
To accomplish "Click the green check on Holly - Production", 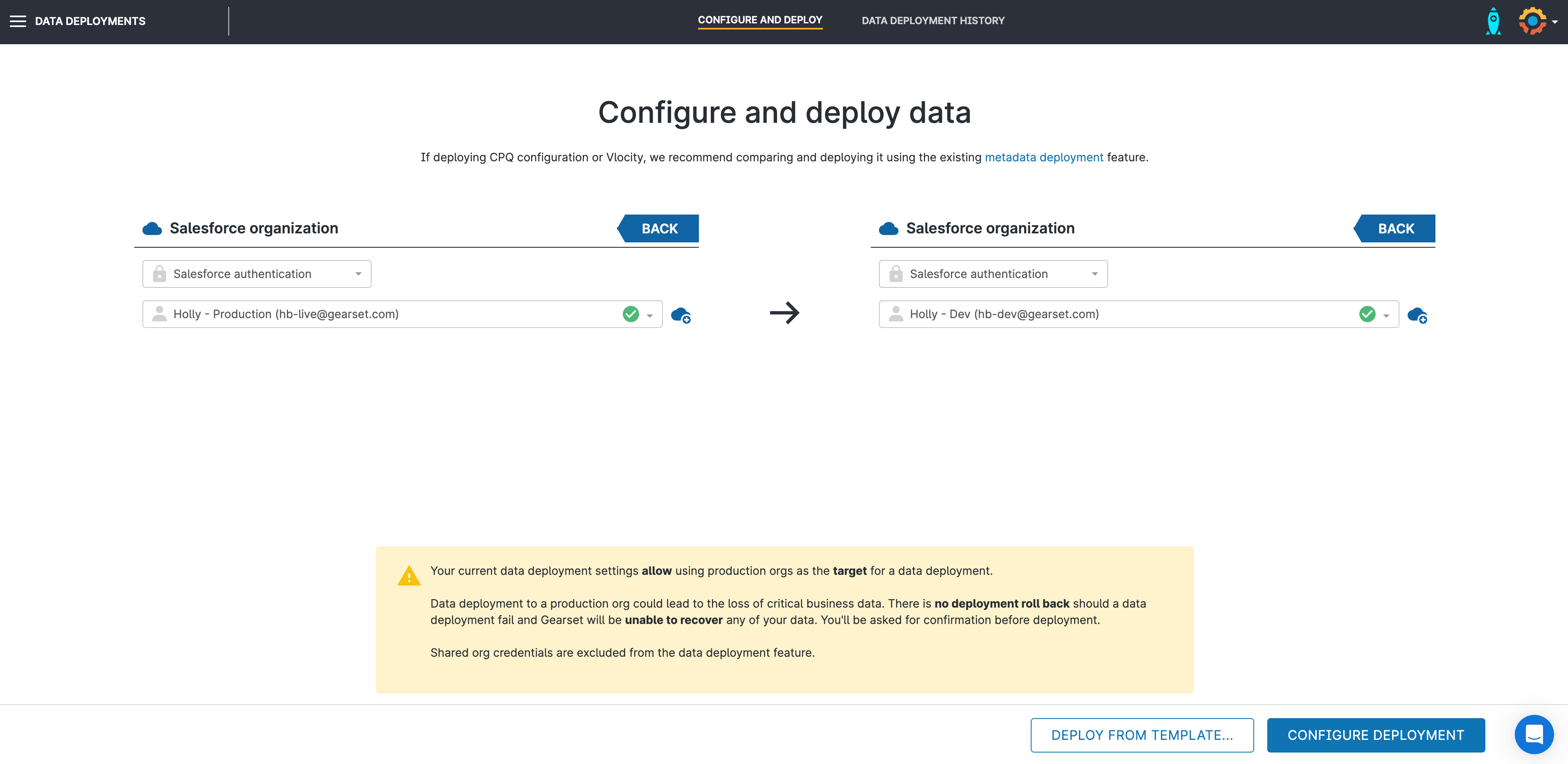I will pyautogui.click(x=631, y=314).
